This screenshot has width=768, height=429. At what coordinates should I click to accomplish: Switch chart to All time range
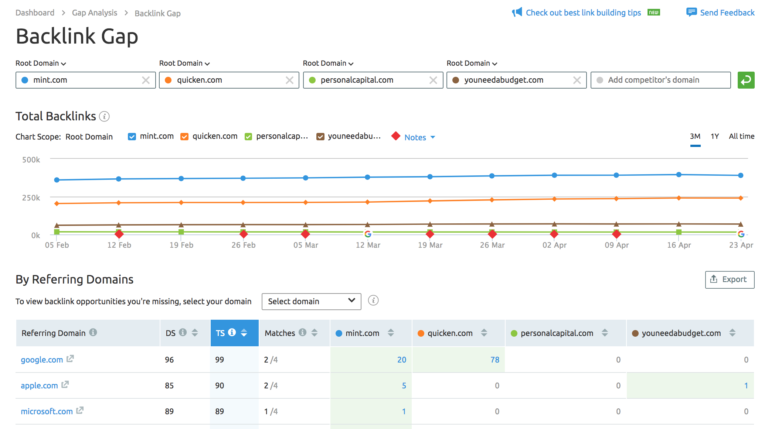tap(741, 137)
